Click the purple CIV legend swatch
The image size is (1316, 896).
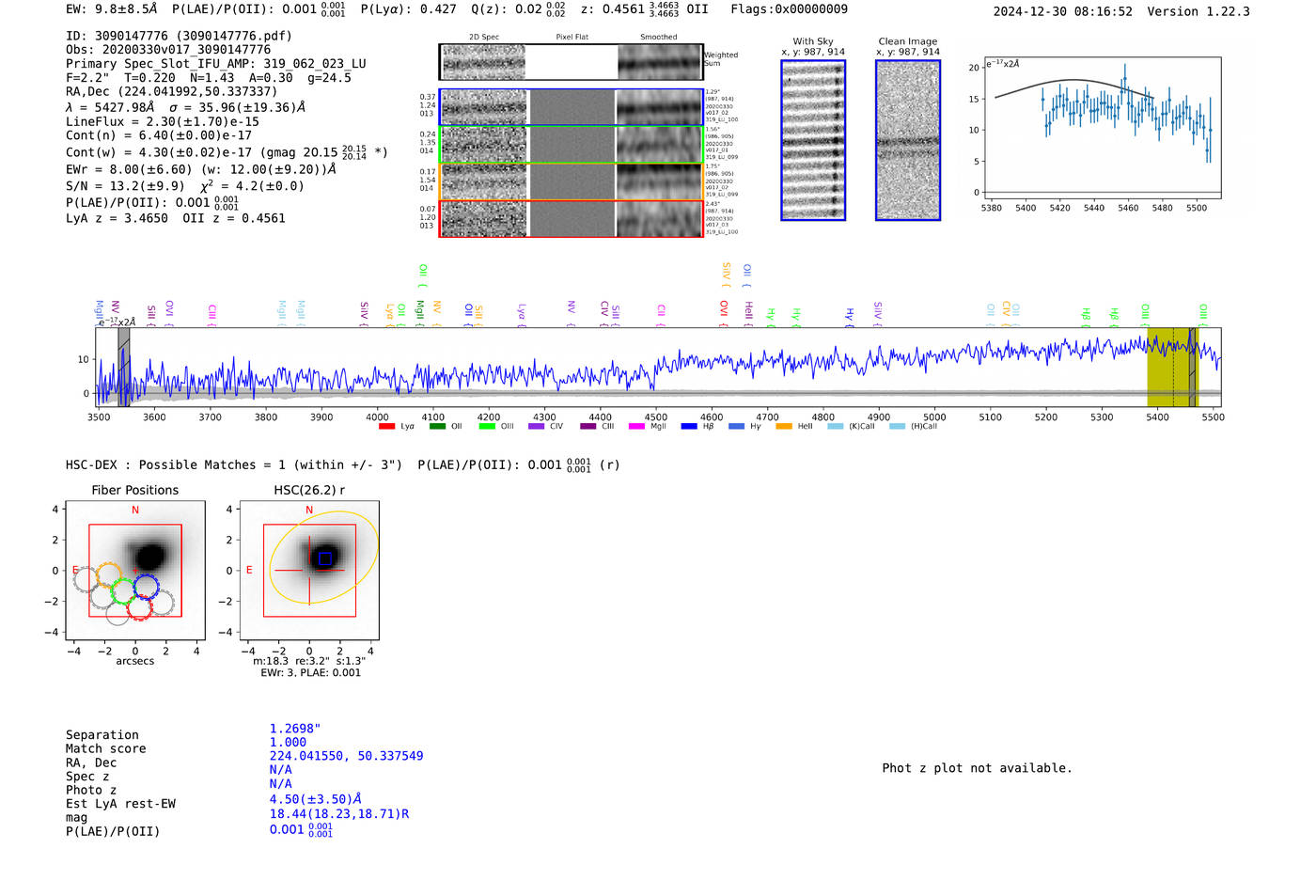click(537, 427)
